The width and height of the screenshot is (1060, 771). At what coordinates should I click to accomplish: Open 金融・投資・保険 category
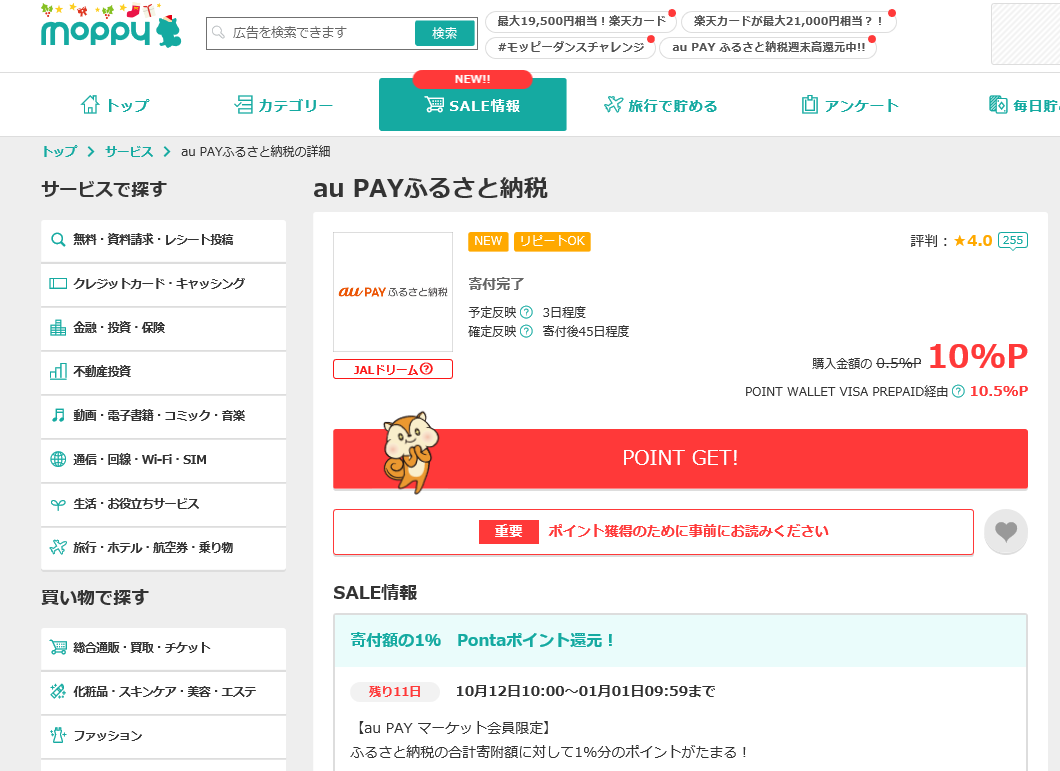[164, 328]
